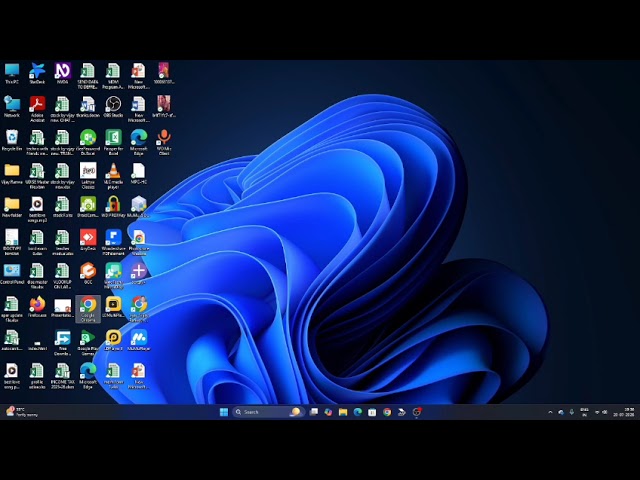Select the highlighted Google Chrome desktop shortcut
The height and width of the screenshot is (480, 640).
tap(88, 309)
